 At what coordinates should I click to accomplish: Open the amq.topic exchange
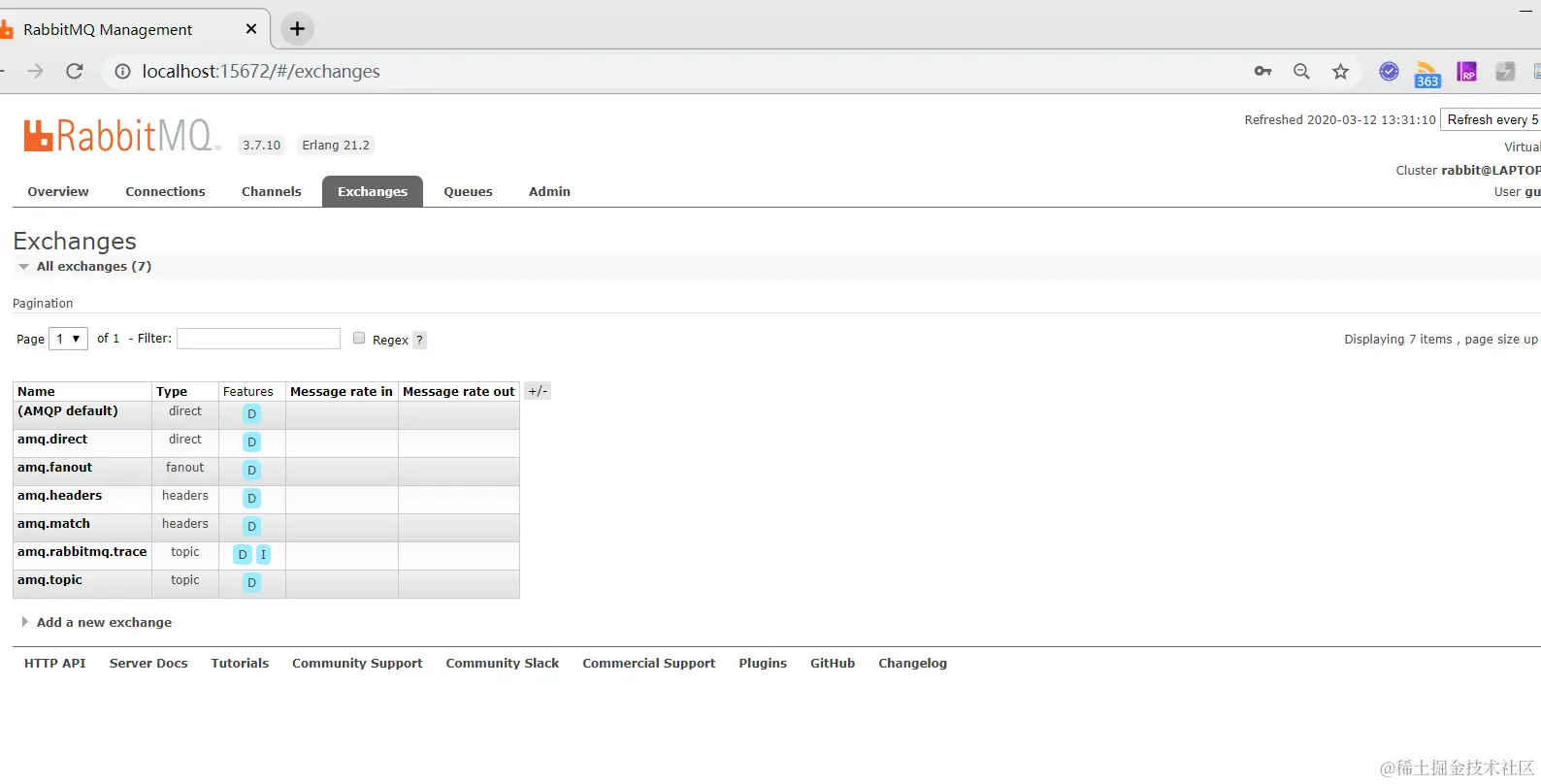[x=49, y=579]
